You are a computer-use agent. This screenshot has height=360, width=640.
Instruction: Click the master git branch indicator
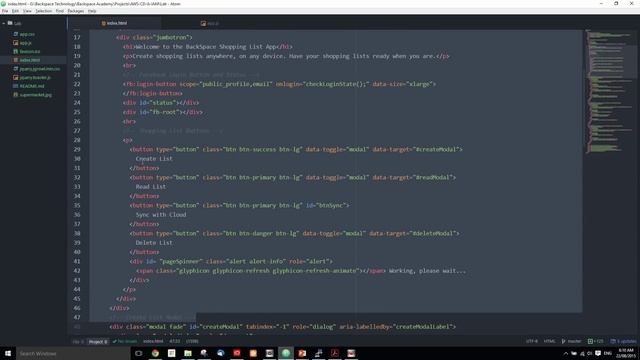(571, 341)
